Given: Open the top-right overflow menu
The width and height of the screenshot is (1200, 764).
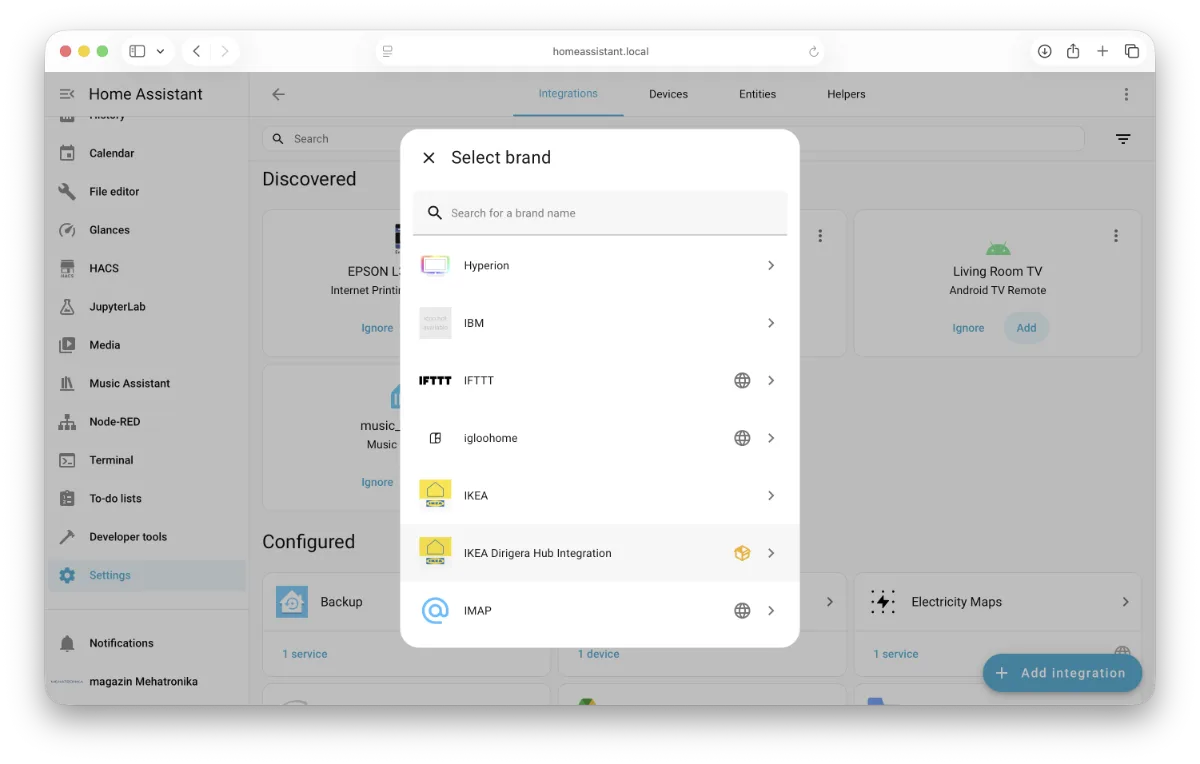Looking at the screenshot, I should pos(1126,94).
